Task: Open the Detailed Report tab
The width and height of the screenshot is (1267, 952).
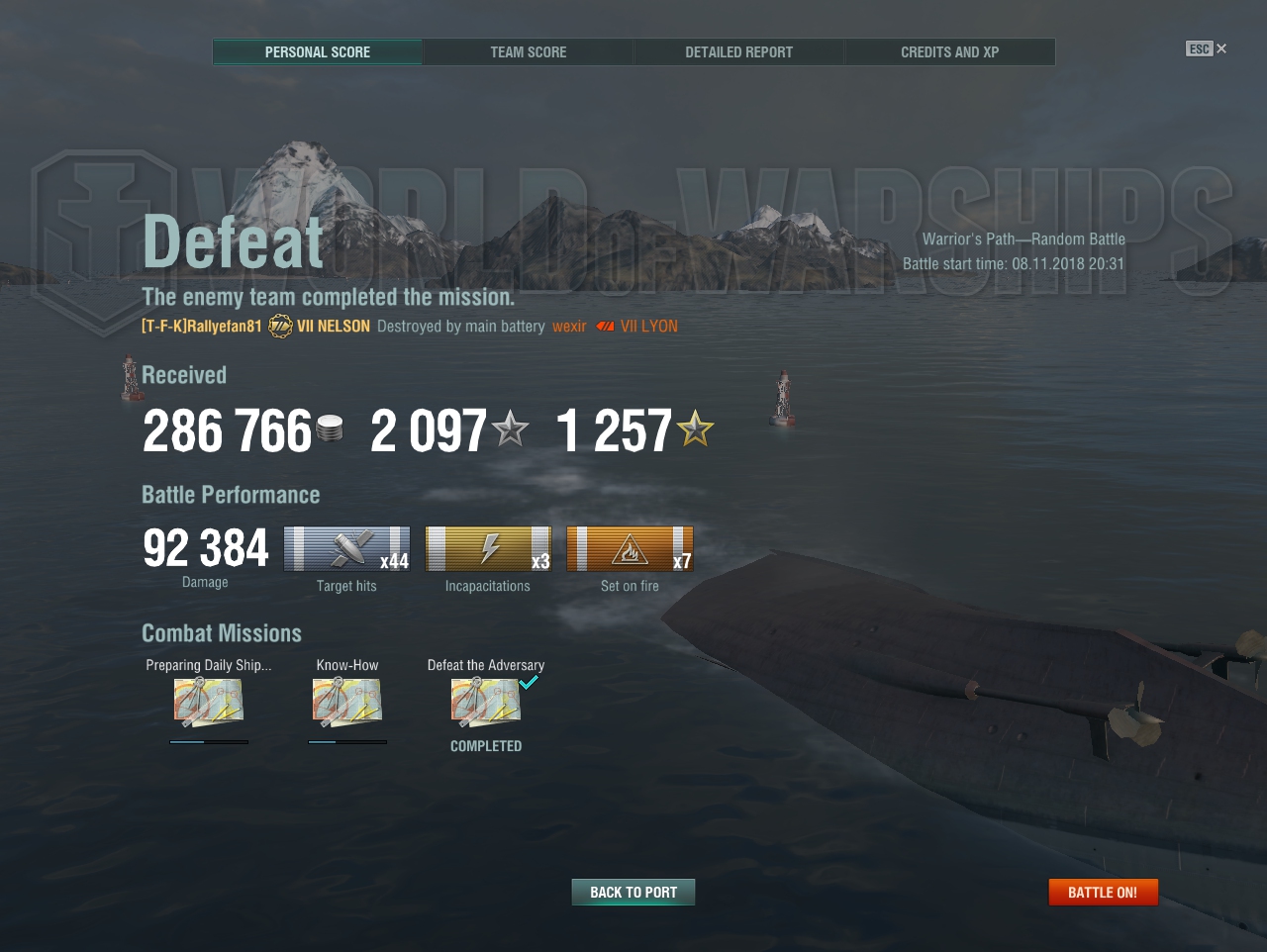Action: pyautogui.click(x=739, y=51)
